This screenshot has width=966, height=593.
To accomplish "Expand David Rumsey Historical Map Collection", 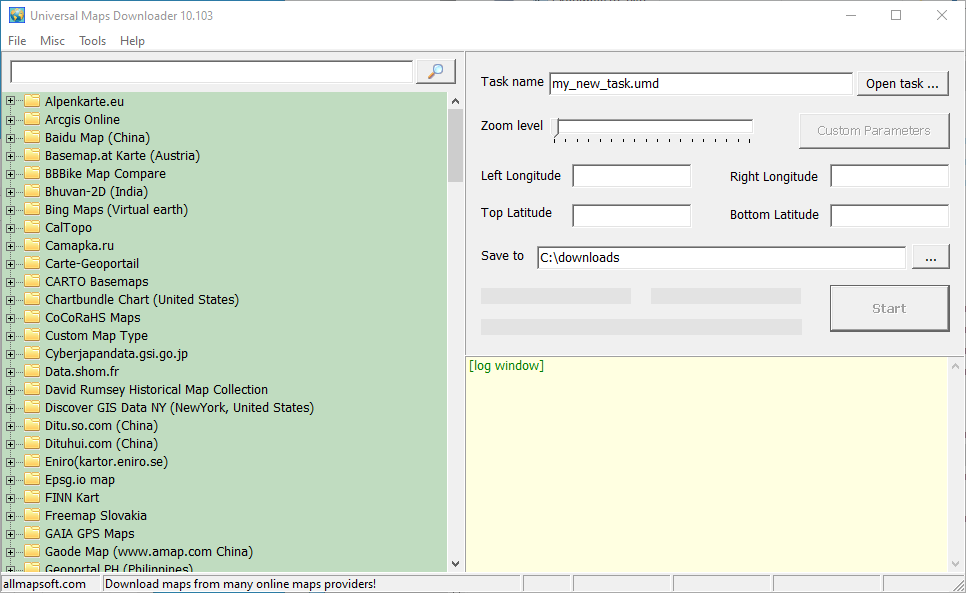I will coord(10,390).
